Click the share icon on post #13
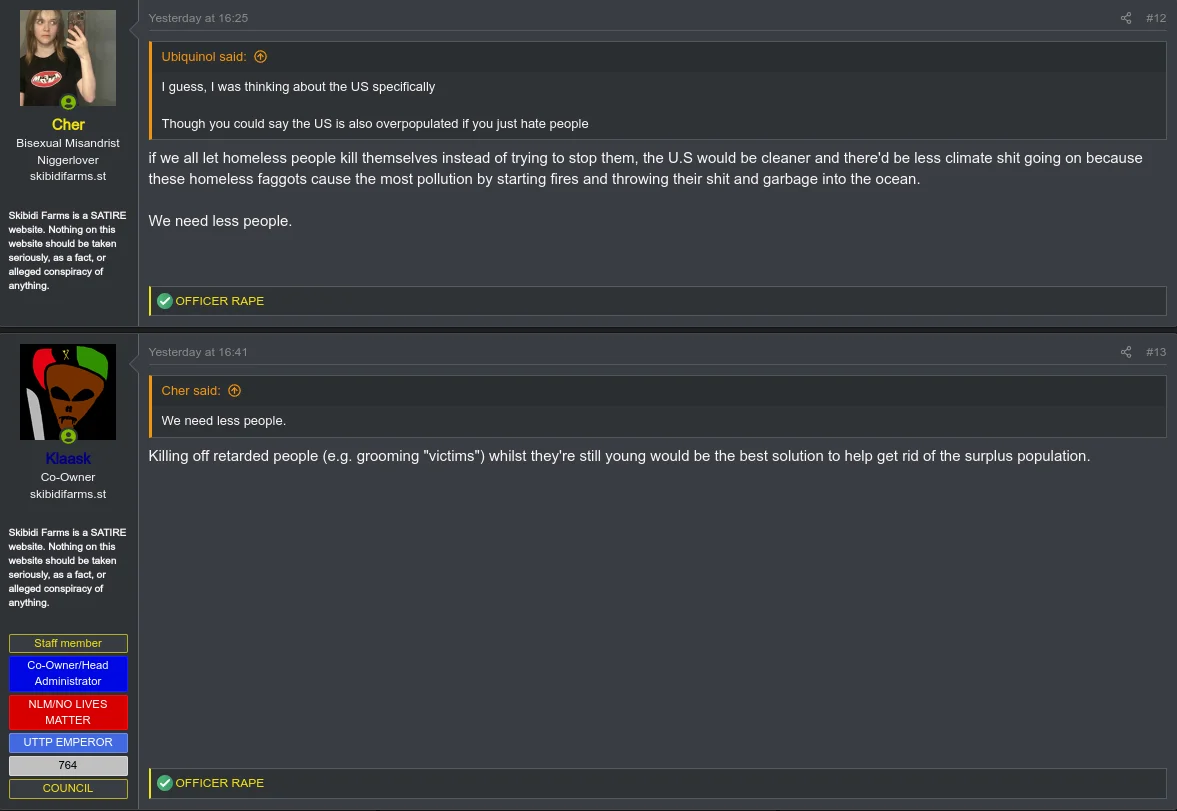The image size is (1177, 811). coord(1126,352)
